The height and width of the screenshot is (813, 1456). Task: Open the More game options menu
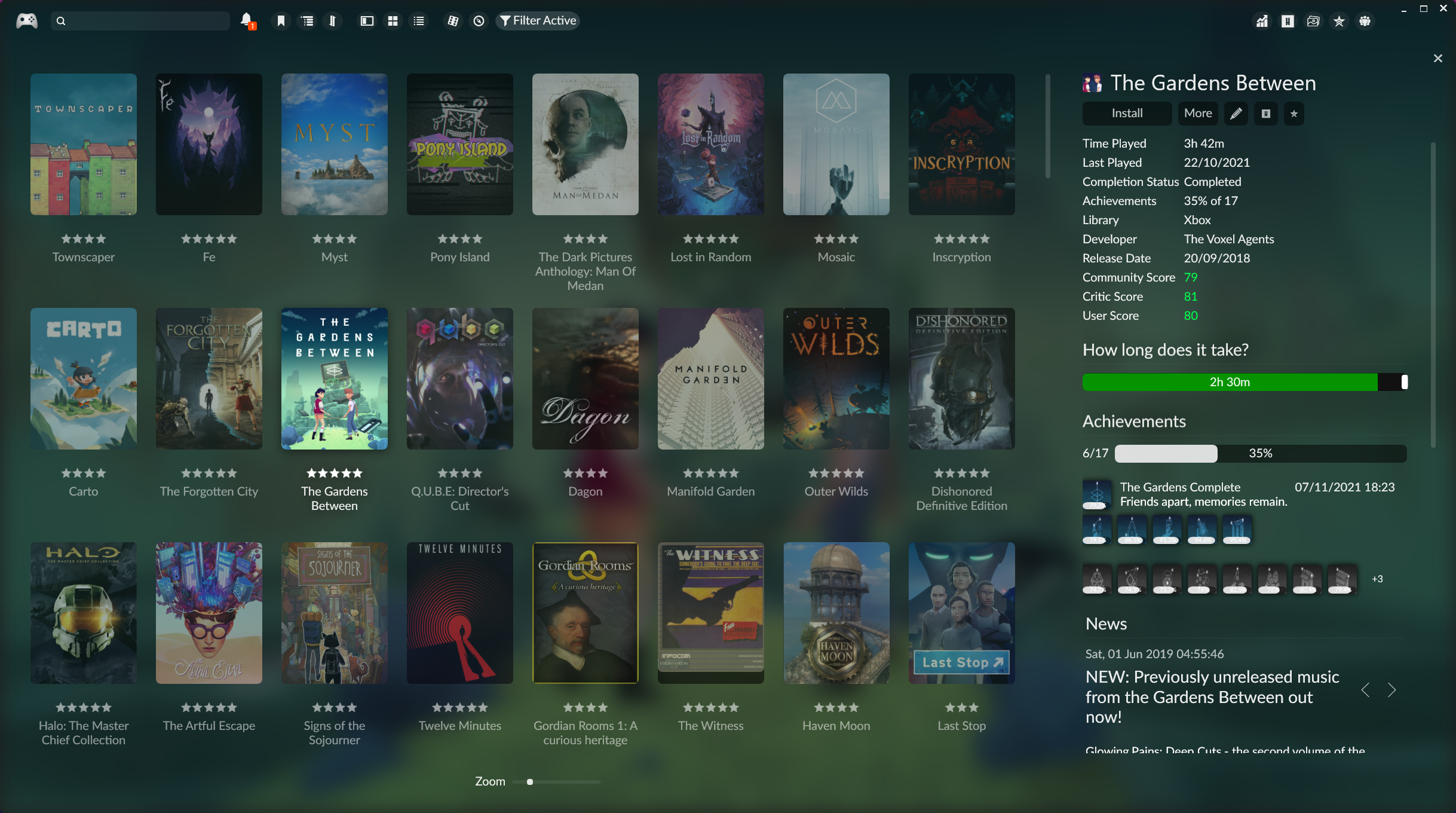click(x=1198, y=114)
